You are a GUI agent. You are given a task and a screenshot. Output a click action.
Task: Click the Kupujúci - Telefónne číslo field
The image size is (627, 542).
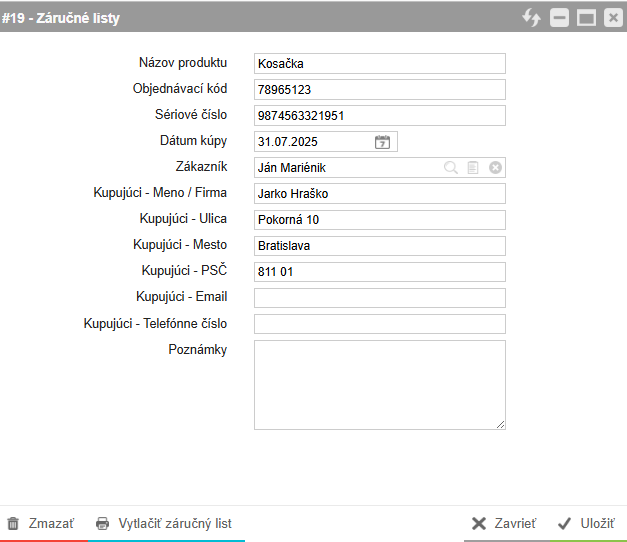(x=379, y=324)
